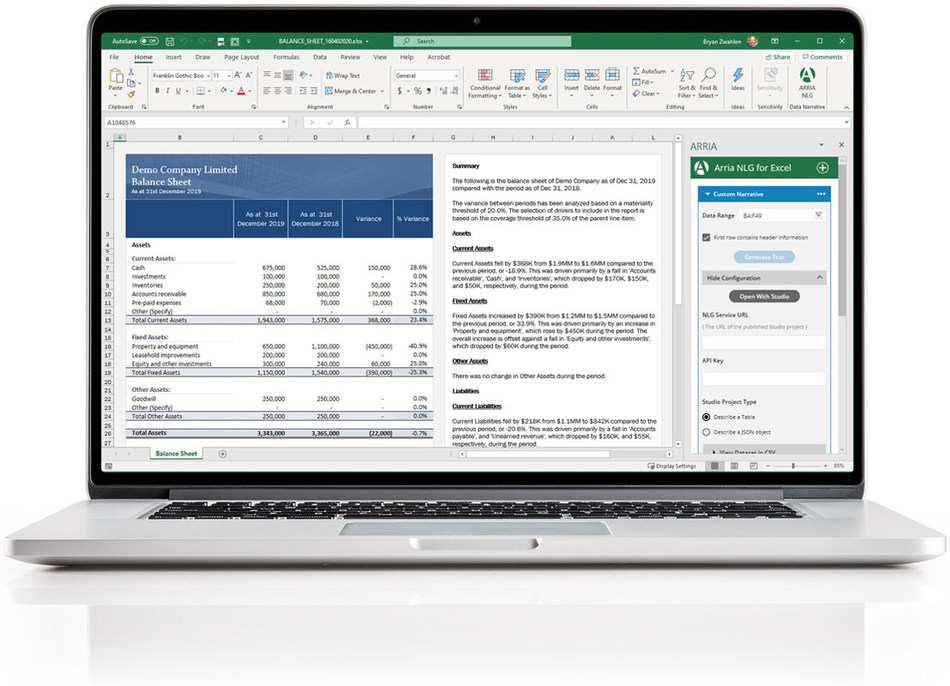The image size is (950, 686).
Task: Select Describe a Table radio option
Action: (706, 417)
